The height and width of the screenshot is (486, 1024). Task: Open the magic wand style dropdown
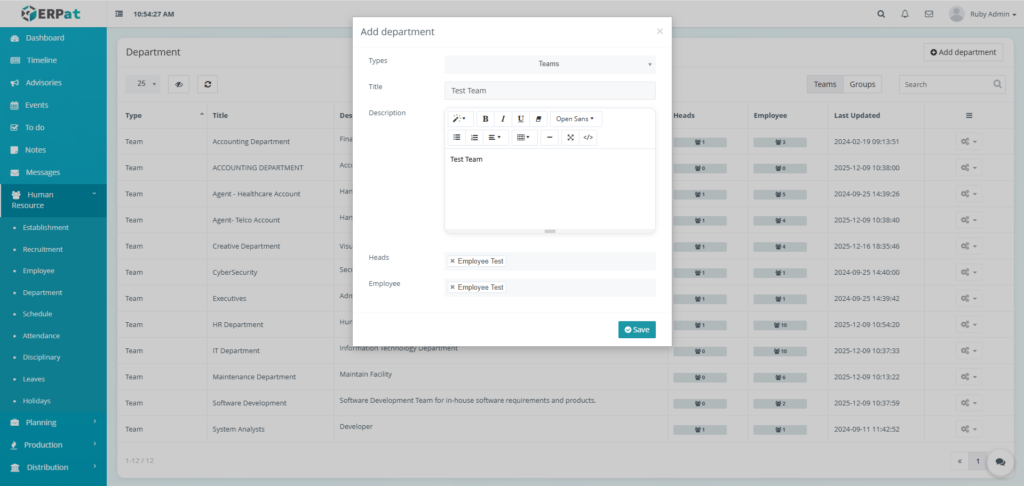[x=460, y=119]
